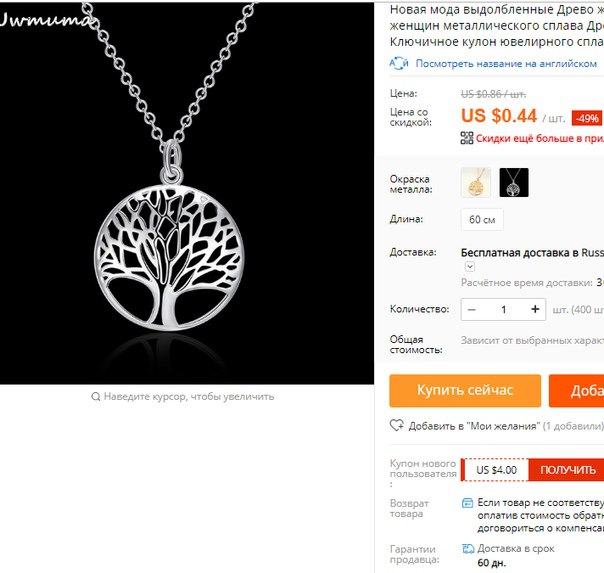
Task: Choose the 60 см length option
Action: pos(482,219)
